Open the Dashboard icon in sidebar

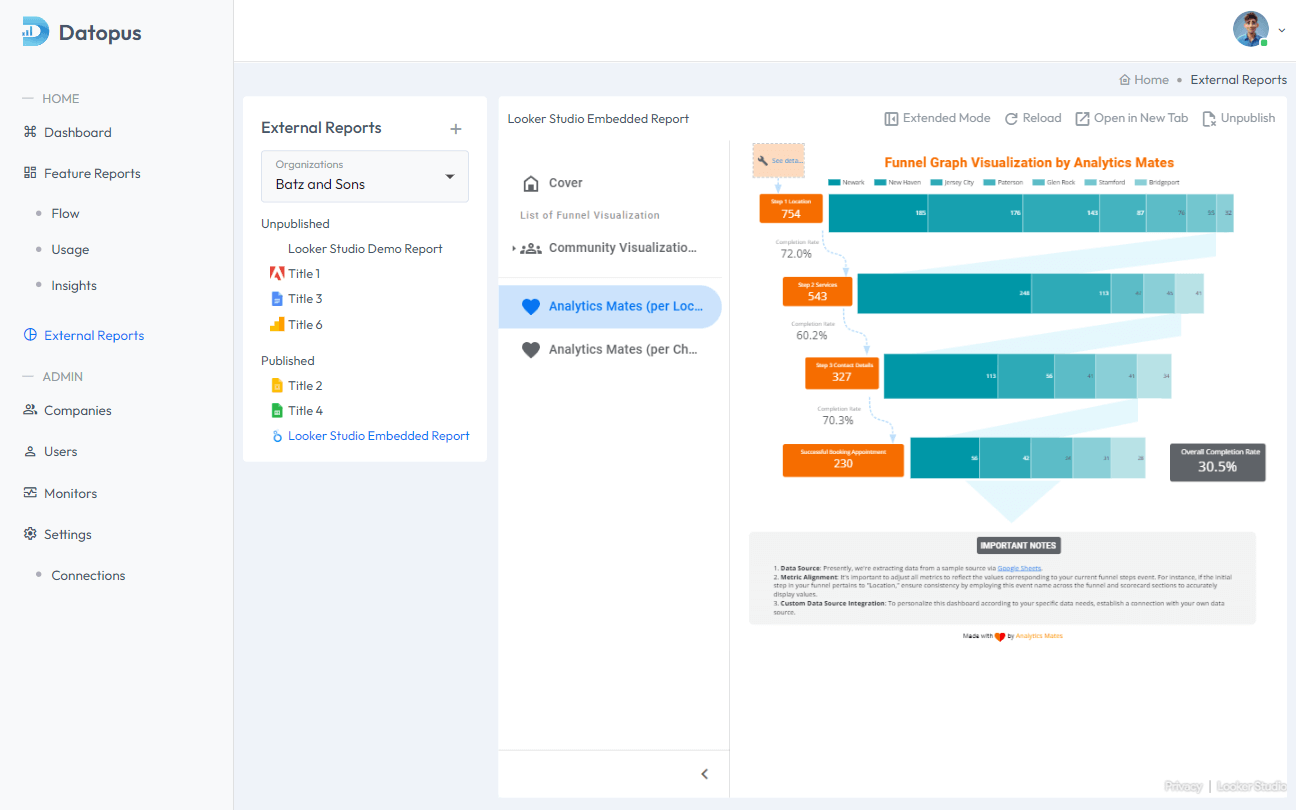[x=30, y=132]
